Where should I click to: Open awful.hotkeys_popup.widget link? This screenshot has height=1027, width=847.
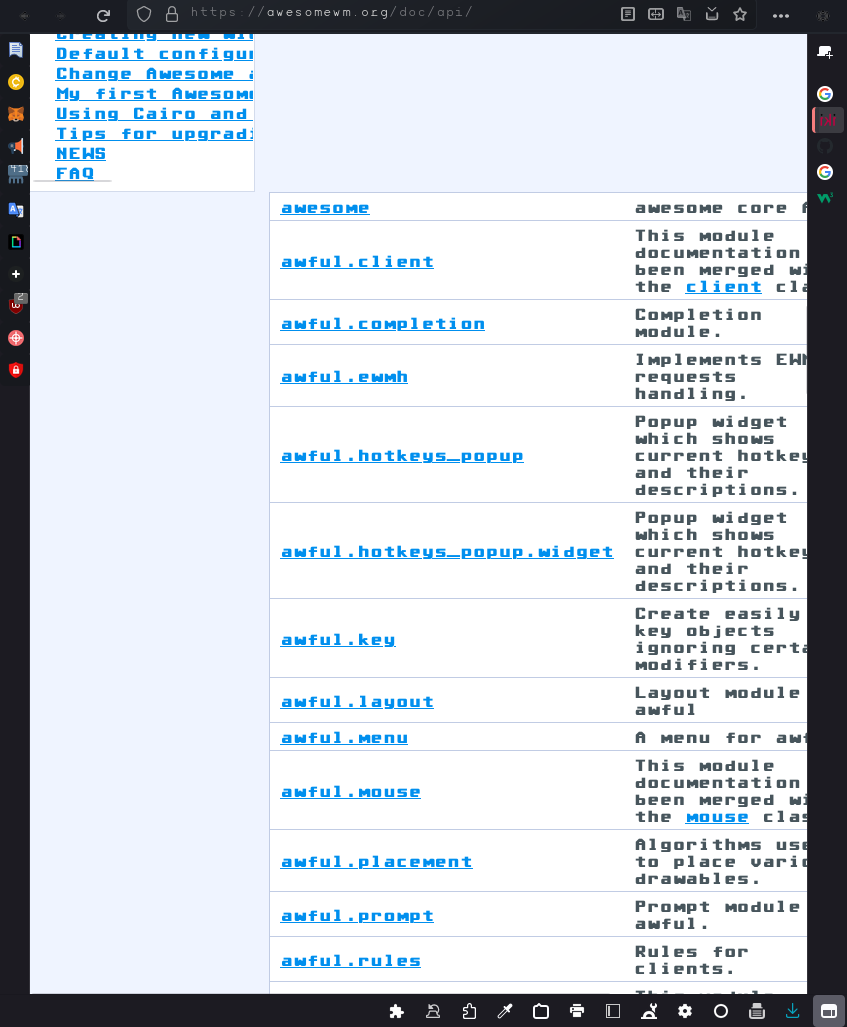click(447, 551)
